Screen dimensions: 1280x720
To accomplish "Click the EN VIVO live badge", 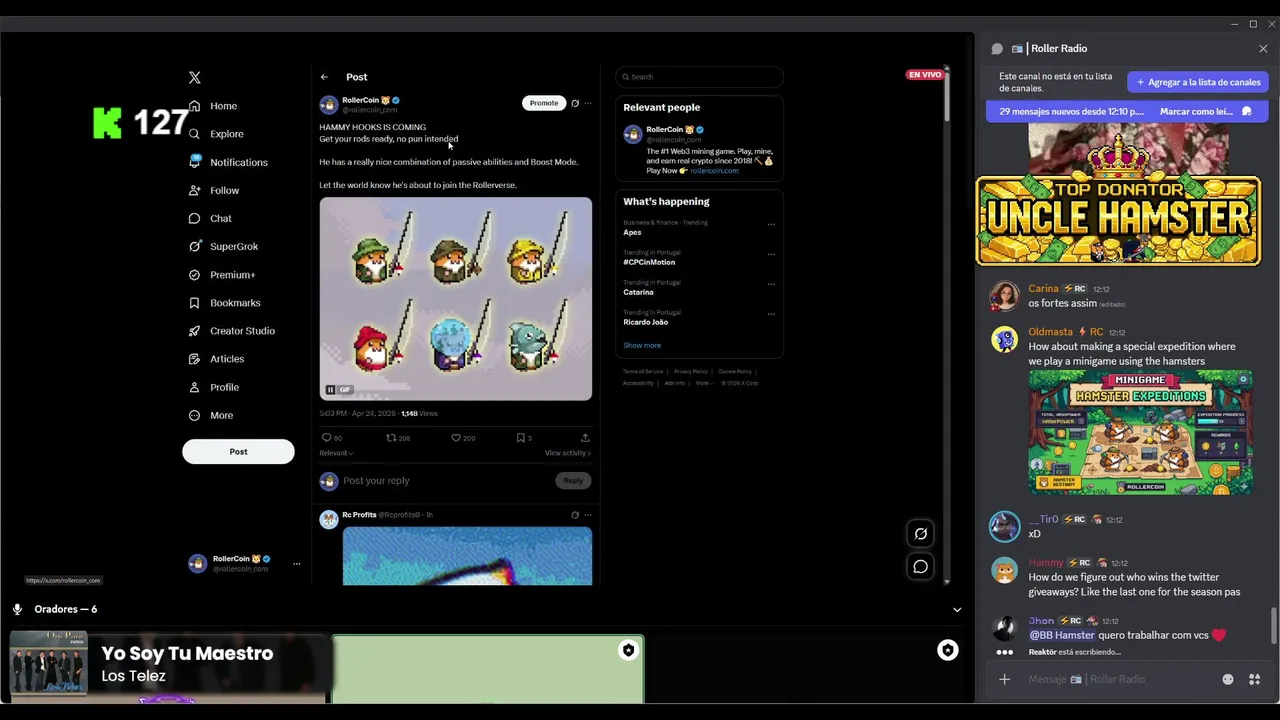I will tap(924, 75).
